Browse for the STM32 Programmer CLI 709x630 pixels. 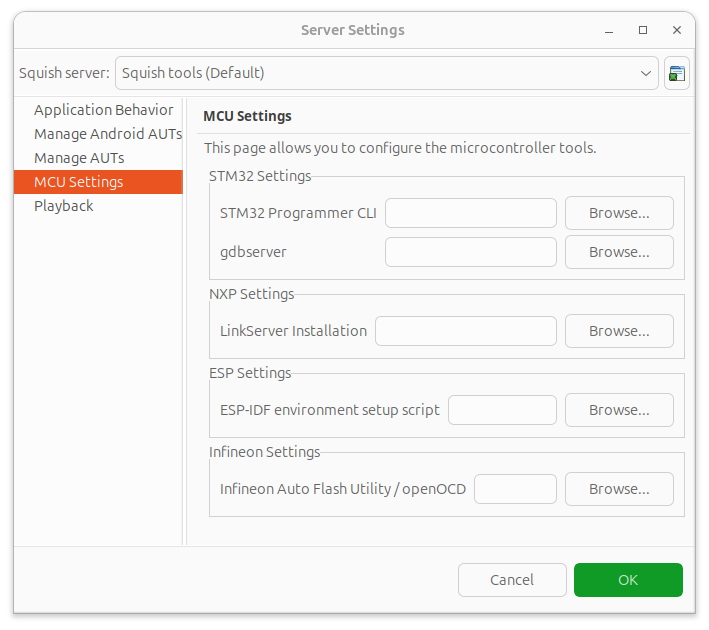point(619,213)
